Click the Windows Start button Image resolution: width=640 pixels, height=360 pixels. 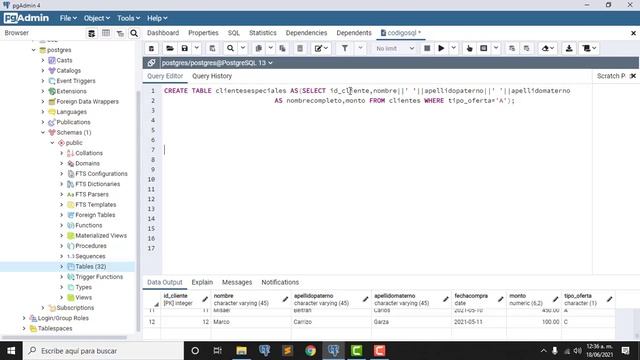[x=11, y=351]
